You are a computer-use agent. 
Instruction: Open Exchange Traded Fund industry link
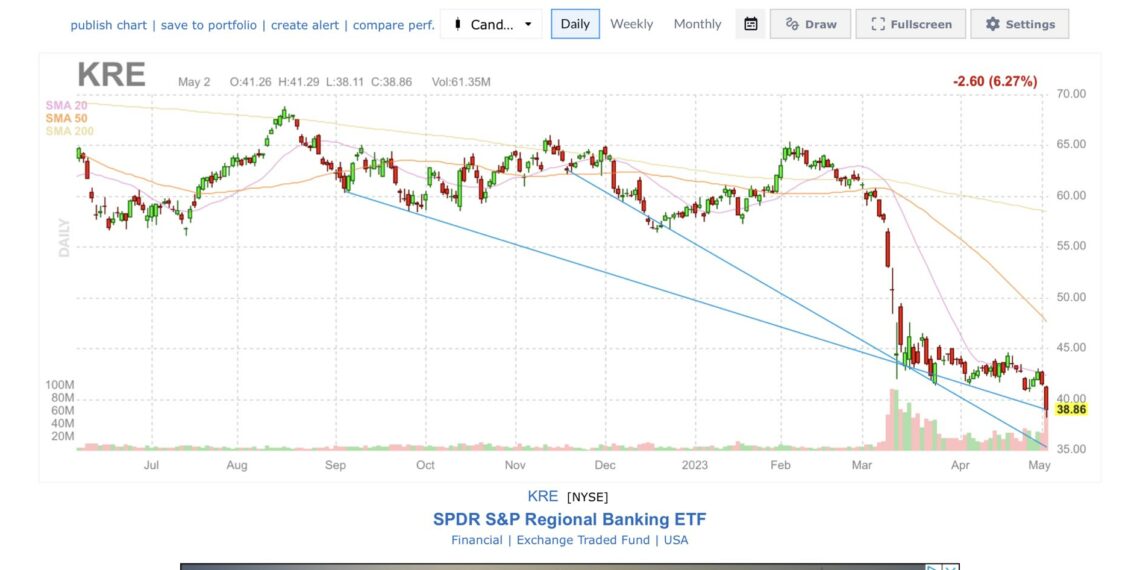pos(584,540)
